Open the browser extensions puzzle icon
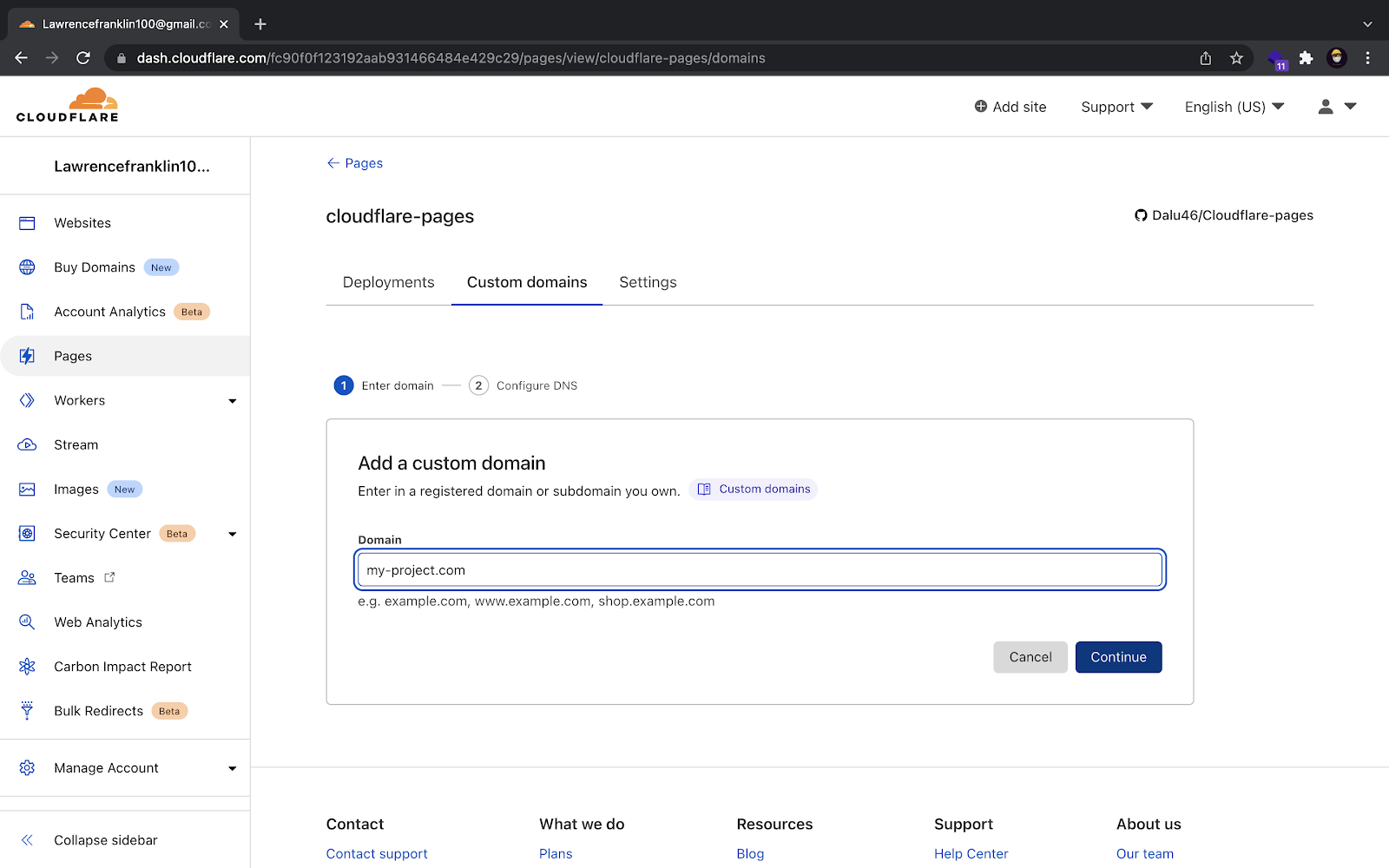1389x868 pixels. 1306,58
